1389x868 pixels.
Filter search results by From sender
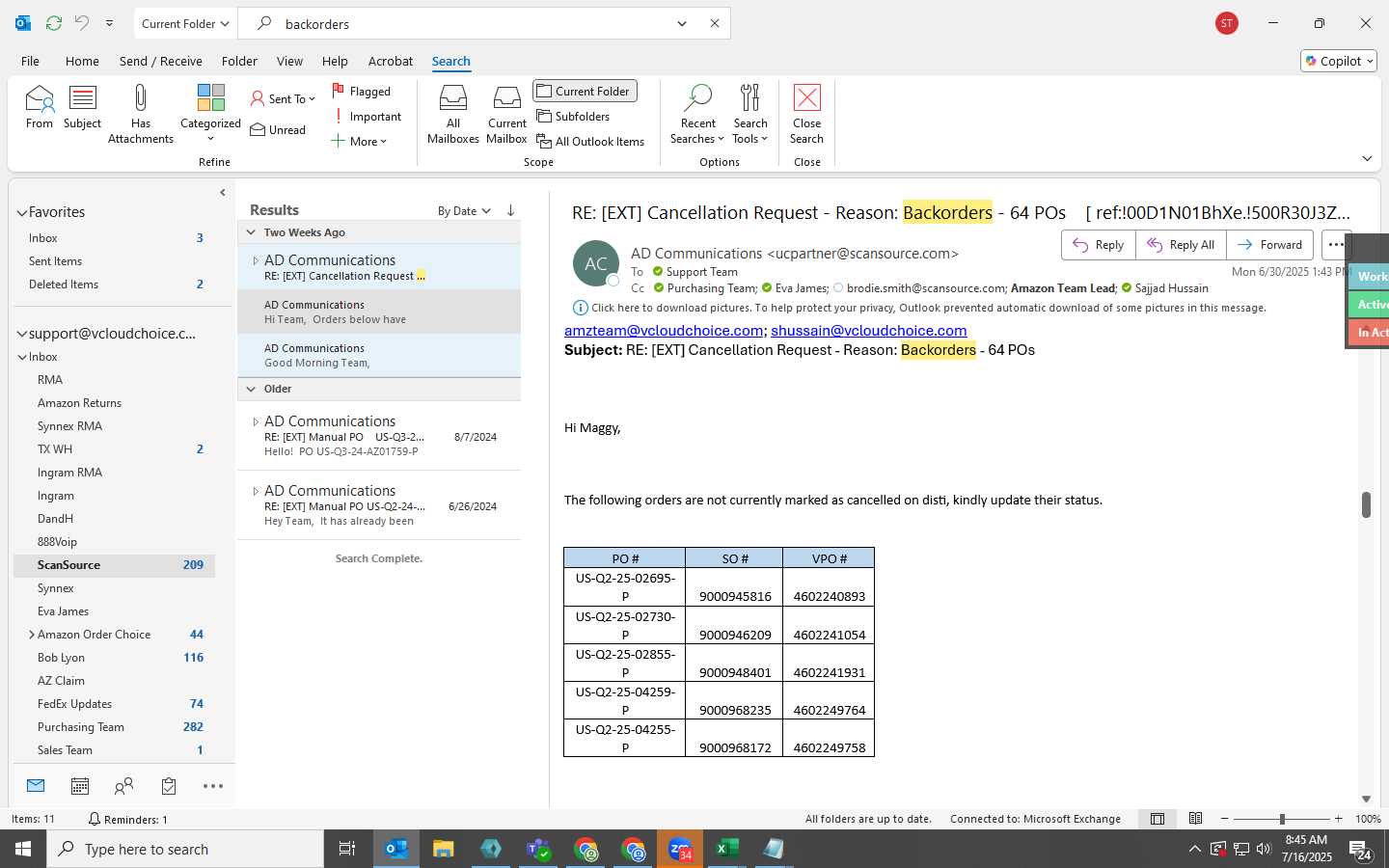pos(40,106)
